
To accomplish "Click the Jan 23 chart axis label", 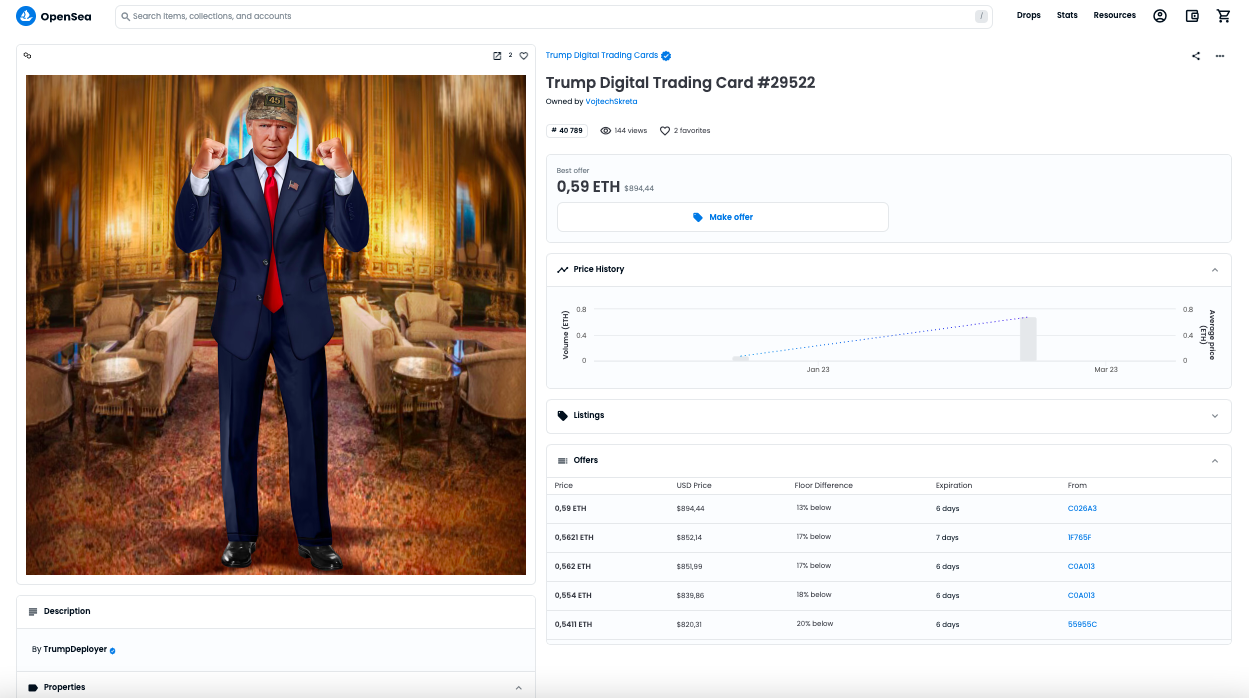I will [818, 370].
